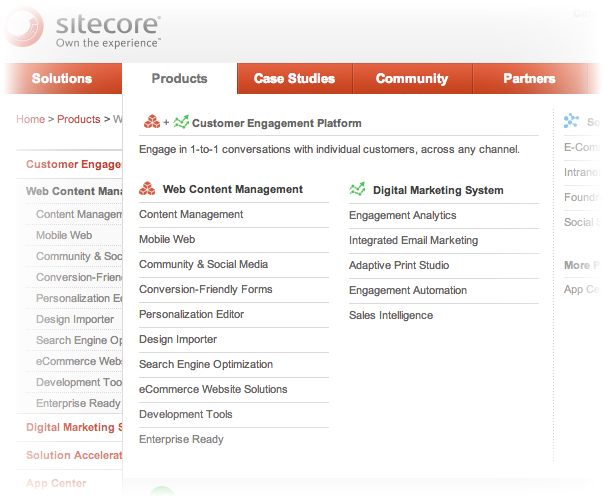
Task: Open the Partners navigation tab
Action: click(529, 79)
